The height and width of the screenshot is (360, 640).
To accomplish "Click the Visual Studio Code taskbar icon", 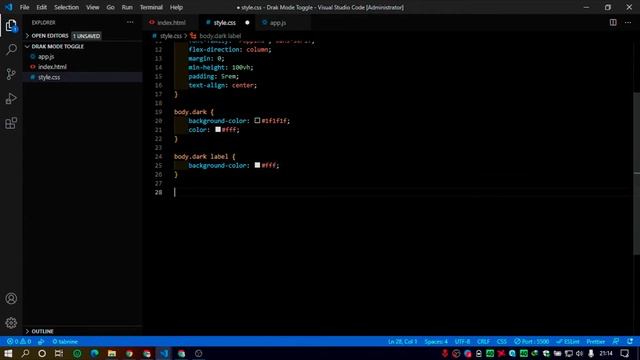I will pyautogui.click(x=164, y=353).
